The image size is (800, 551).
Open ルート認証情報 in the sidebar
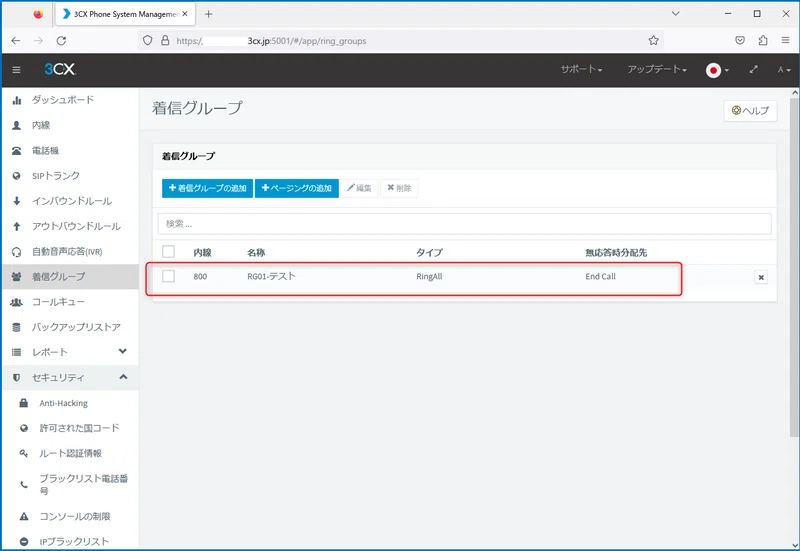click(70, 453)
